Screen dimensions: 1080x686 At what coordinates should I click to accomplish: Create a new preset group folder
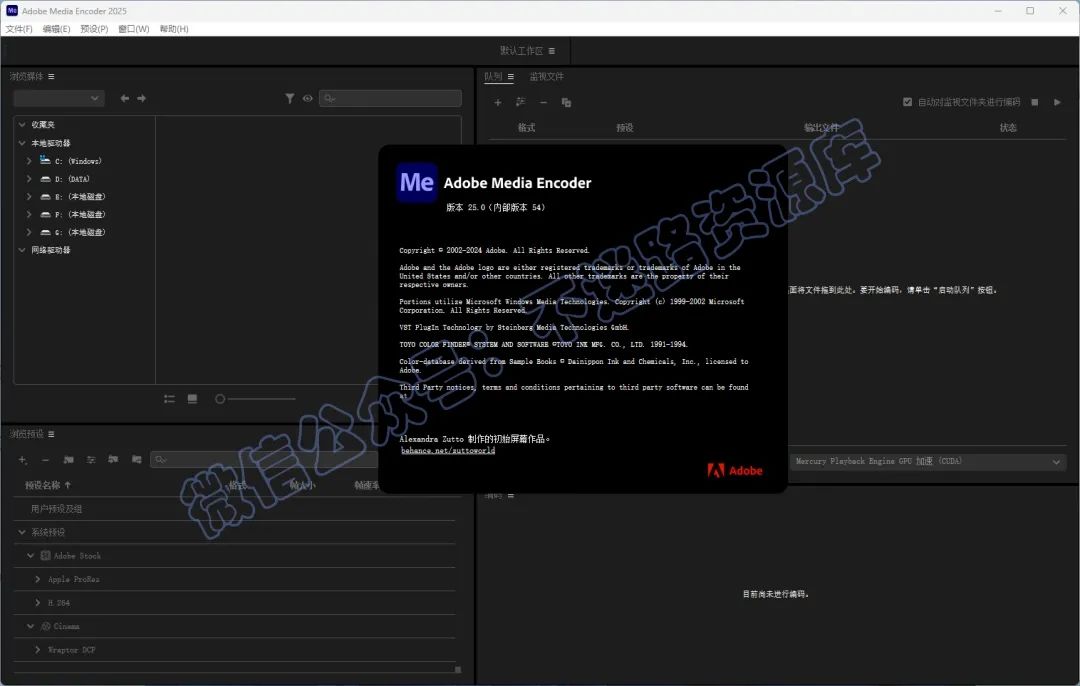pos(68,459)
